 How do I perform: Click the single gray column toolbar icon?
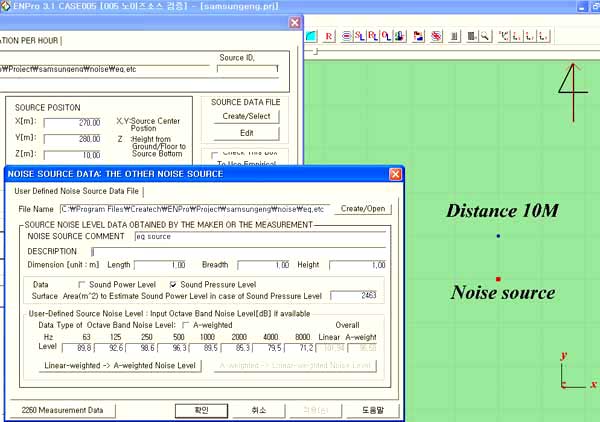tap(454, 36)
